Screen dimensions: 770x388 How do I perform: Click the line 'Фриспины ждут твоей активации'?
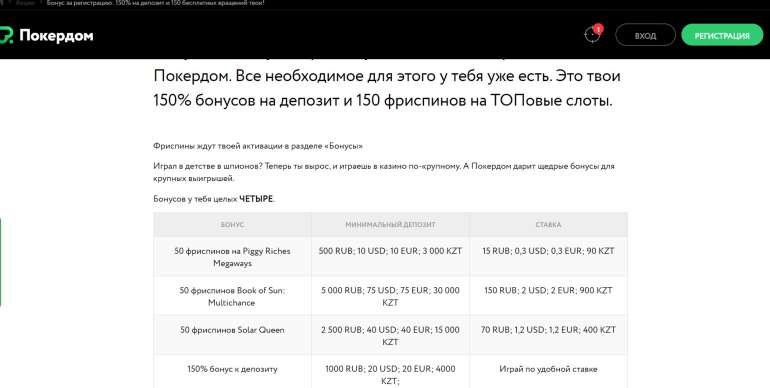coord(258,146)
